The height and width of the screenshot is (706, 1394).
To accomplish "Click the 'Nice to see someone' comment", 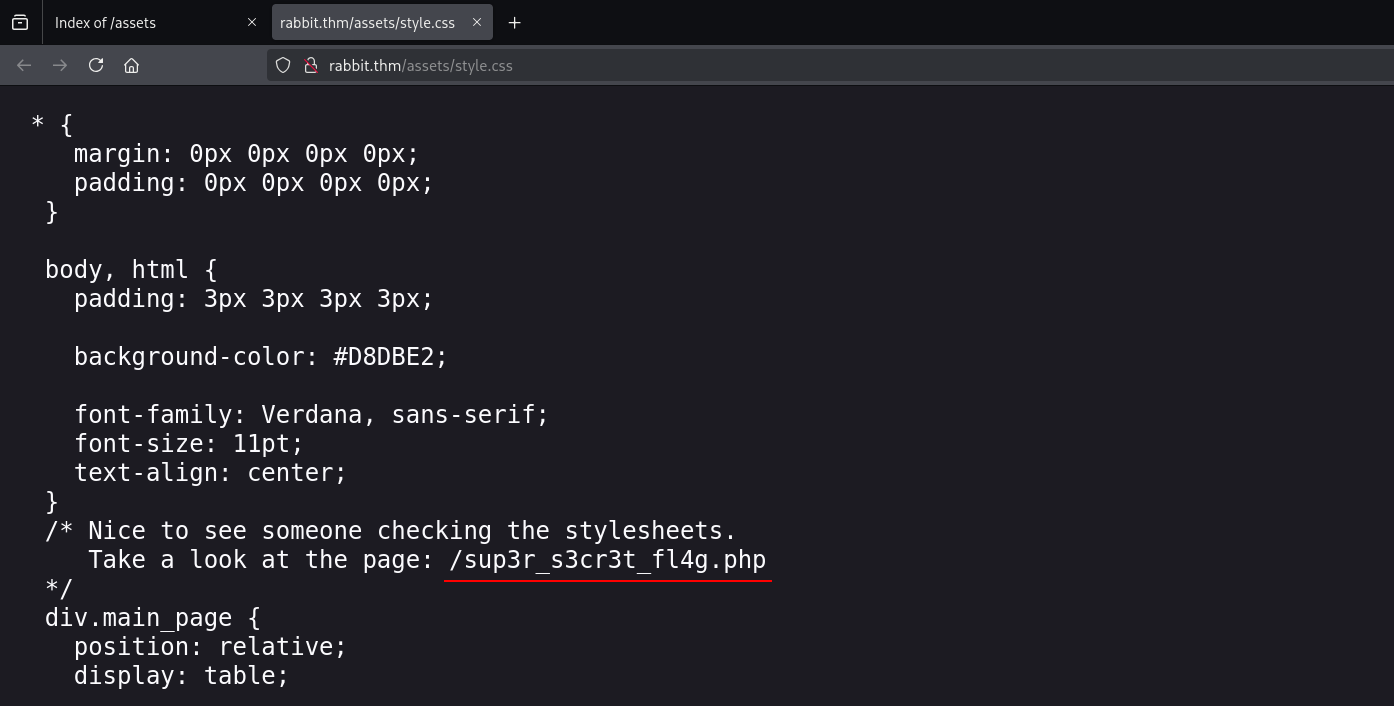I will 411,531.
